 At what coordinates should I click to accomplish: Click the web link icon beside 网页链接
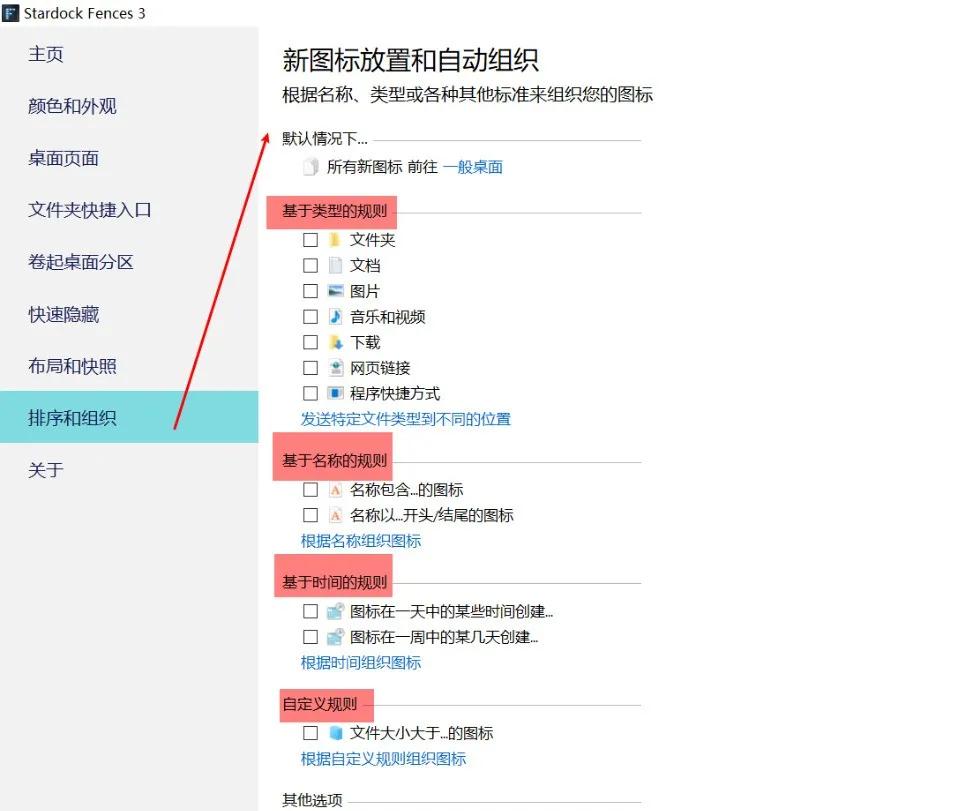point(336,367)
